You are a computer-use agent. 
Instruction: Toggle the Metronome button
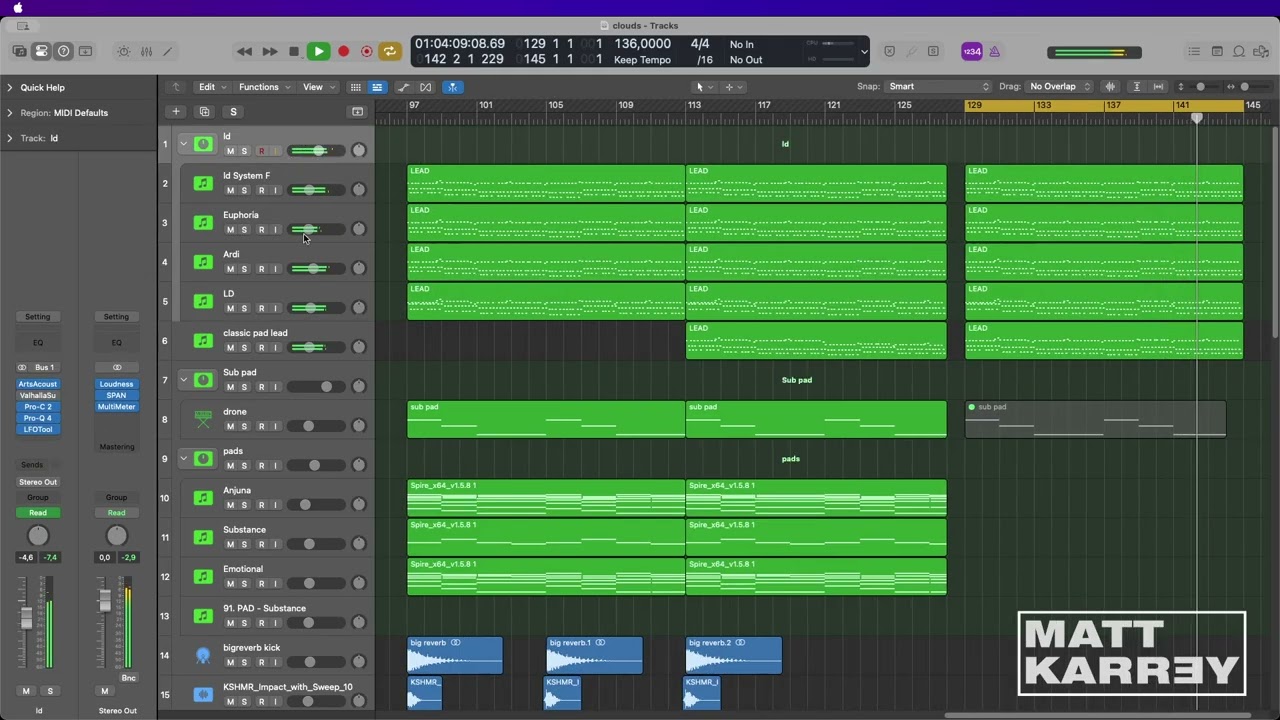994,52
